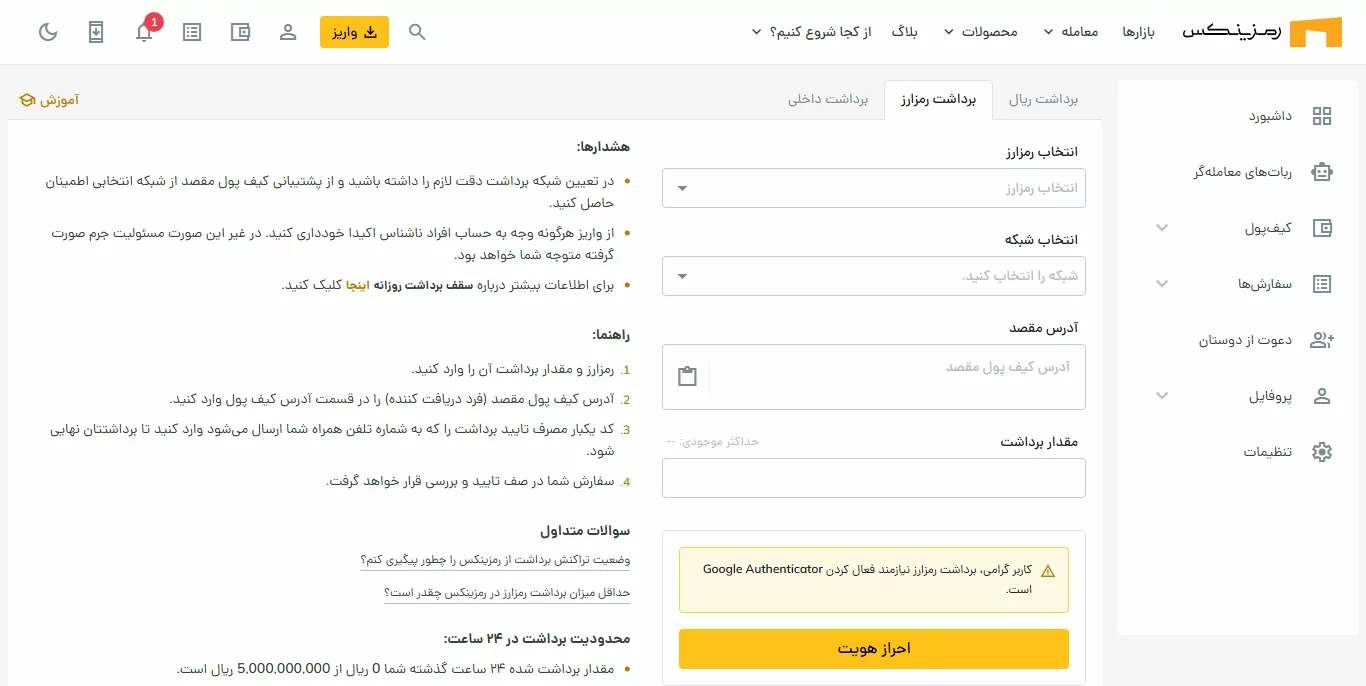Click the settings gear icon
This screenshot has width=1366, height=686.
(1322, 452)
